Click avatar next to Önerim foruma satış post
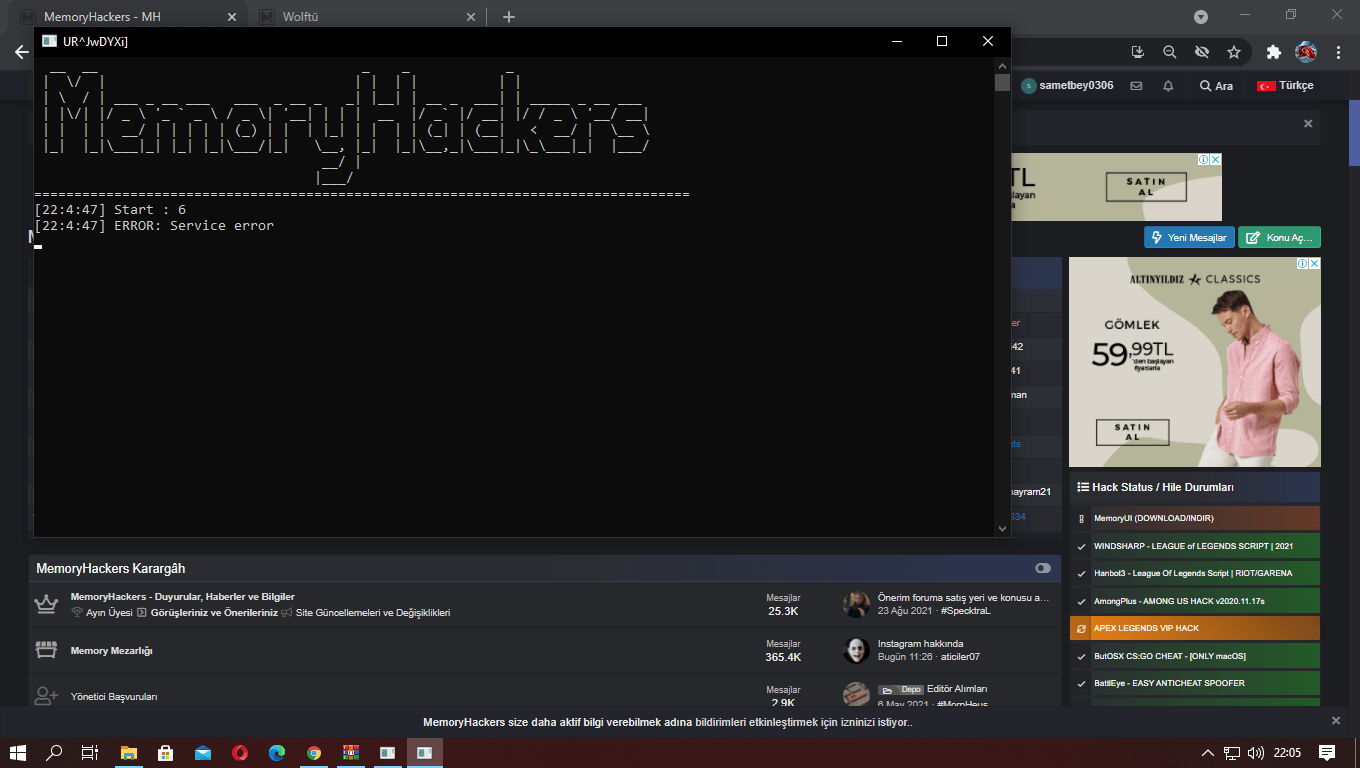1360x768 pixels. 856,604
